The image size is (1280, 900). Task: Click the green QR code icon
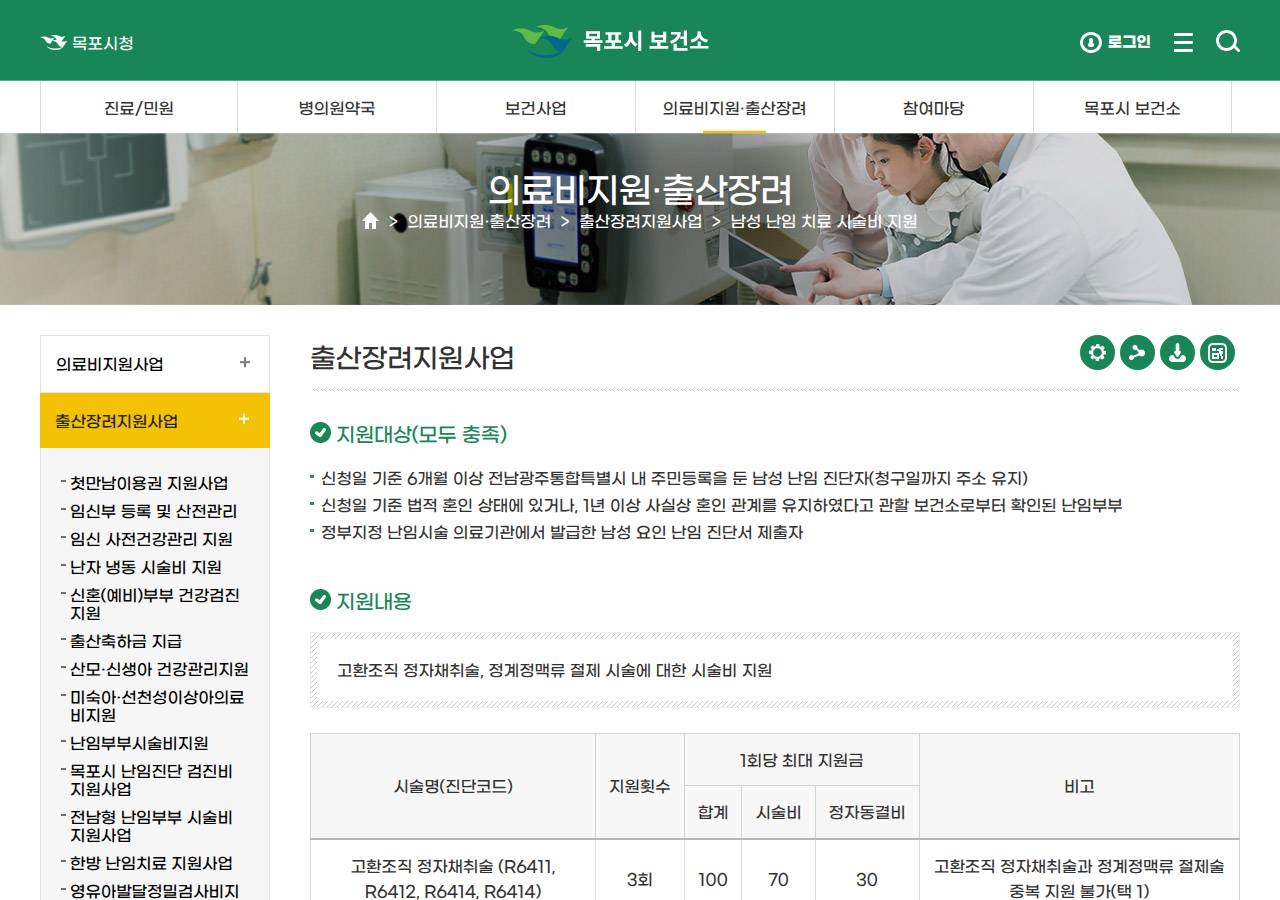tap(1217, 352)
